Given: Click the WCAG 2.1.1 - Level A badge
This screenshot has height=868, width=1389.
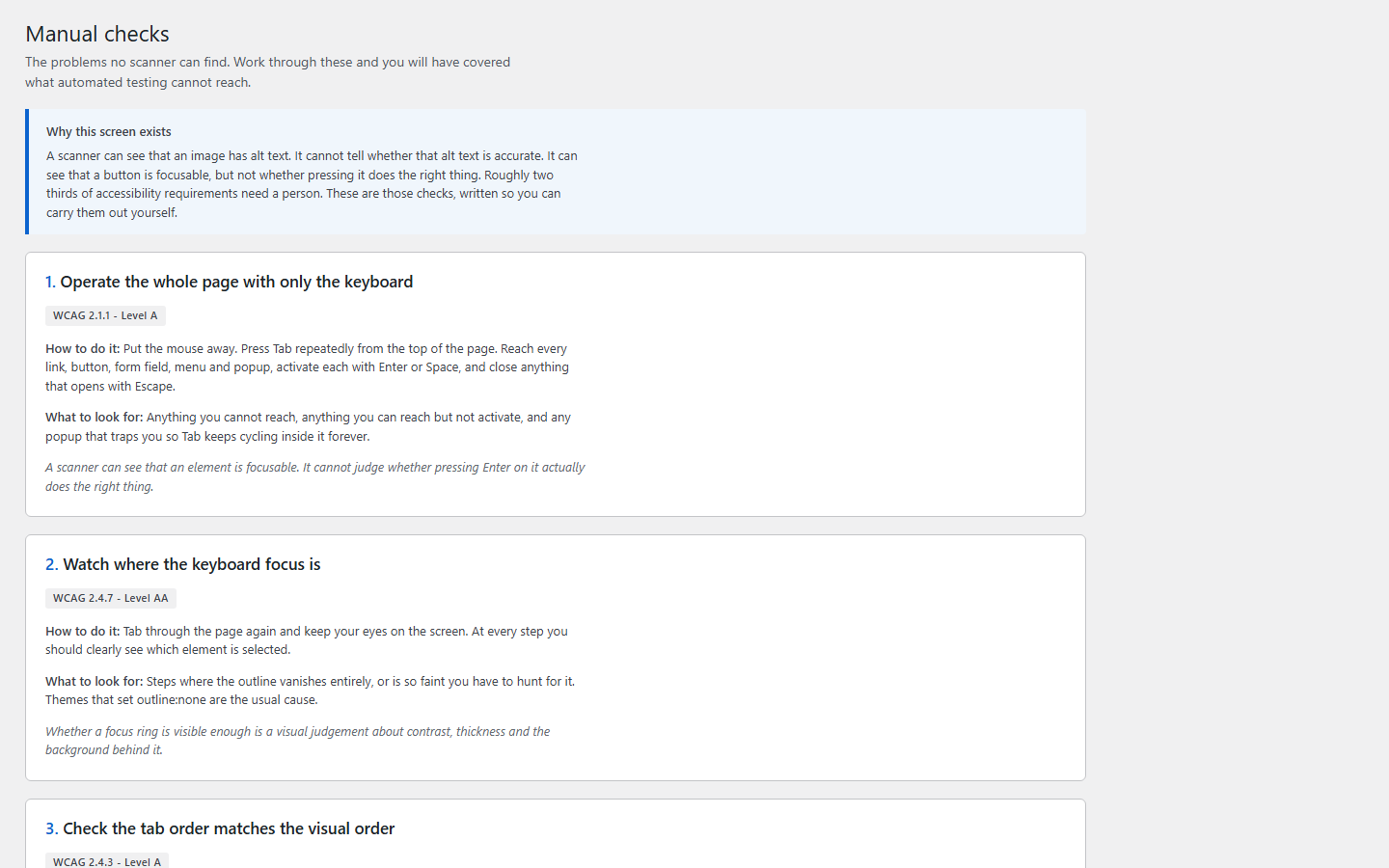Looking at the screenshot, I should point(105,315).
